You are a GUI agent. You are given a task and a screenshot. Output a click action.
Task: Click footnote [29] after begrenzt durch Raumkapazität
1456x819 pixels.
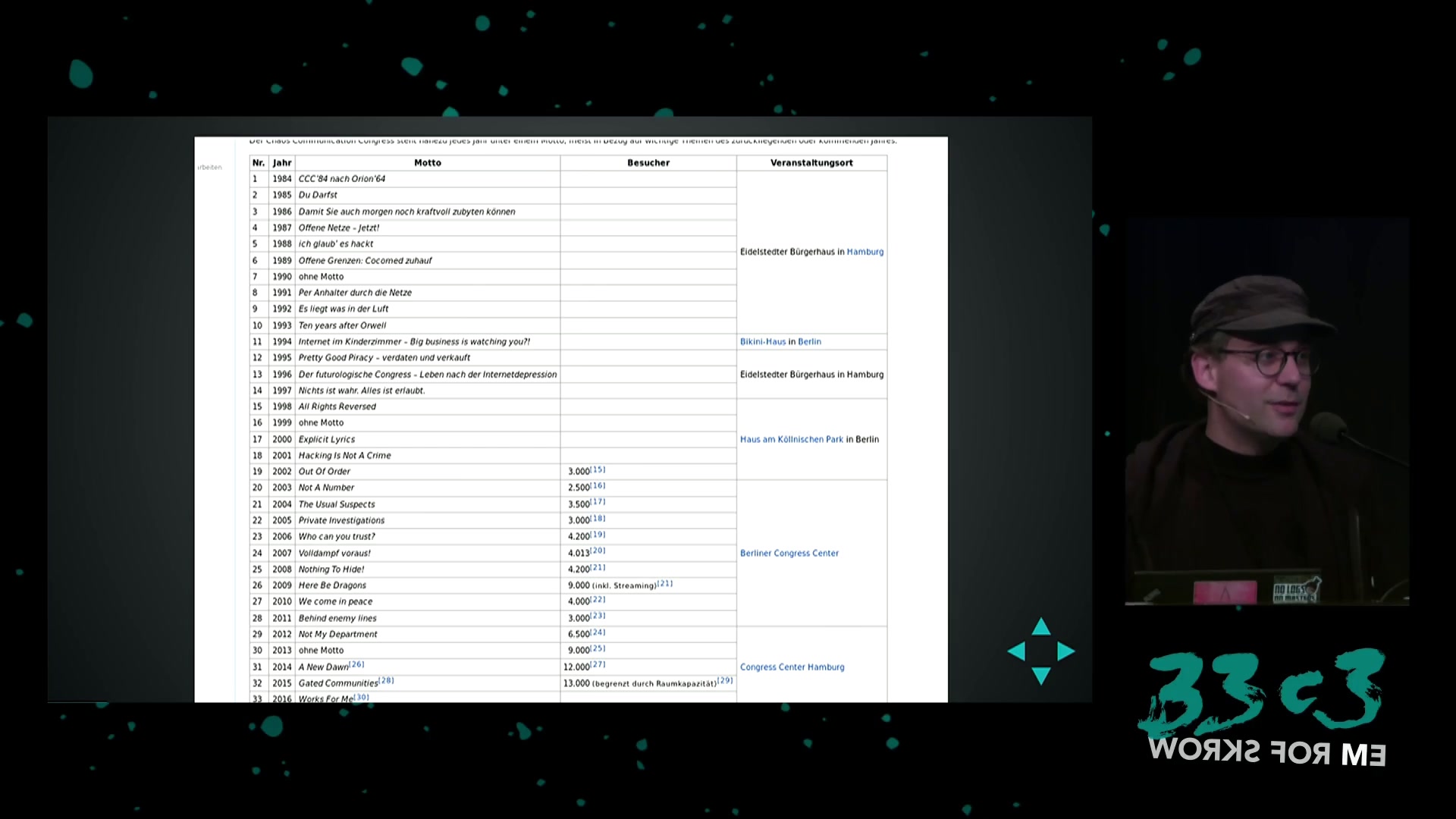click(726, 680)
